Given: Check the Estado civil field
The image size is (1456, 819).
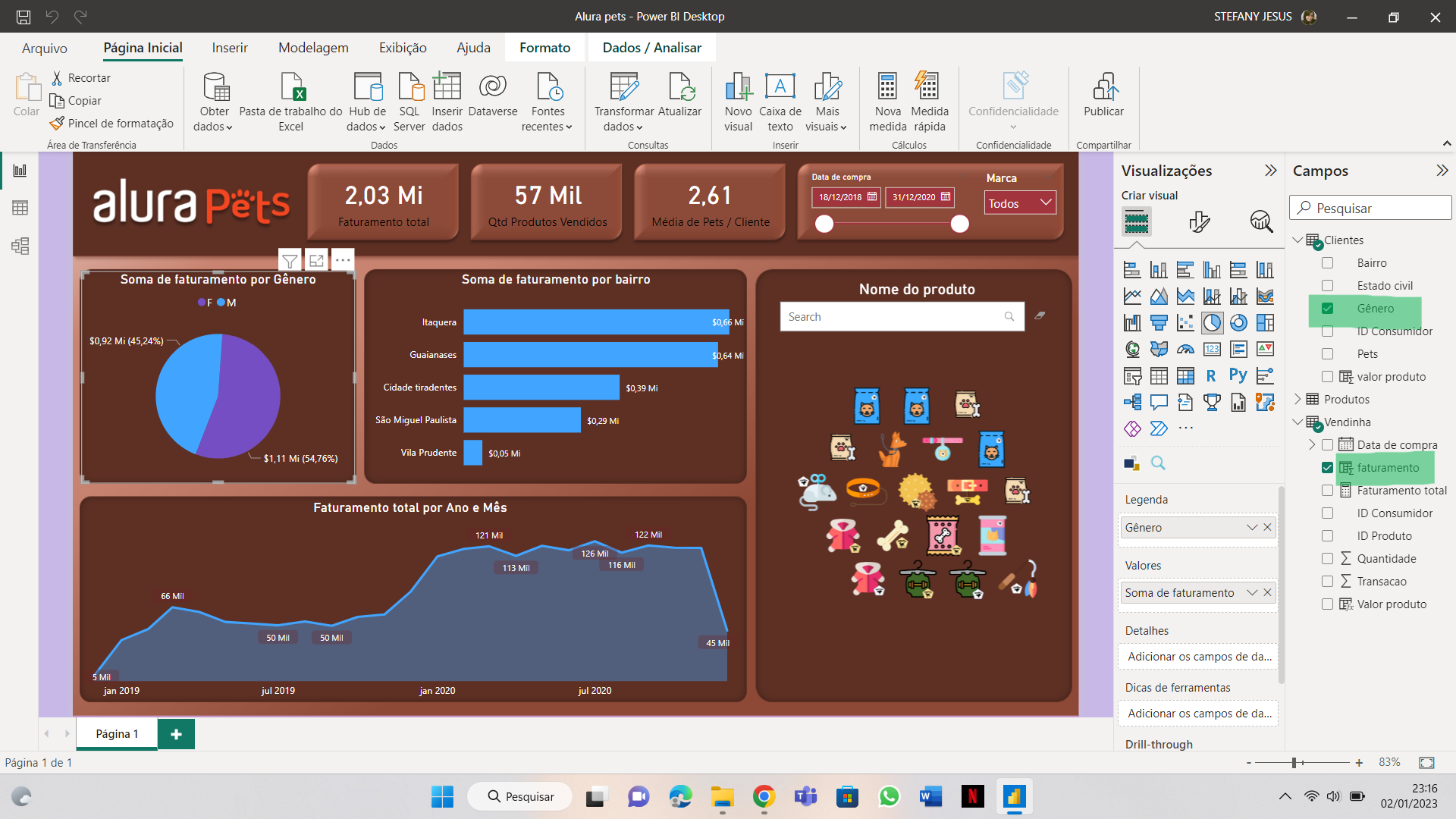Looking at the screenshot, I should point(1327,286).
